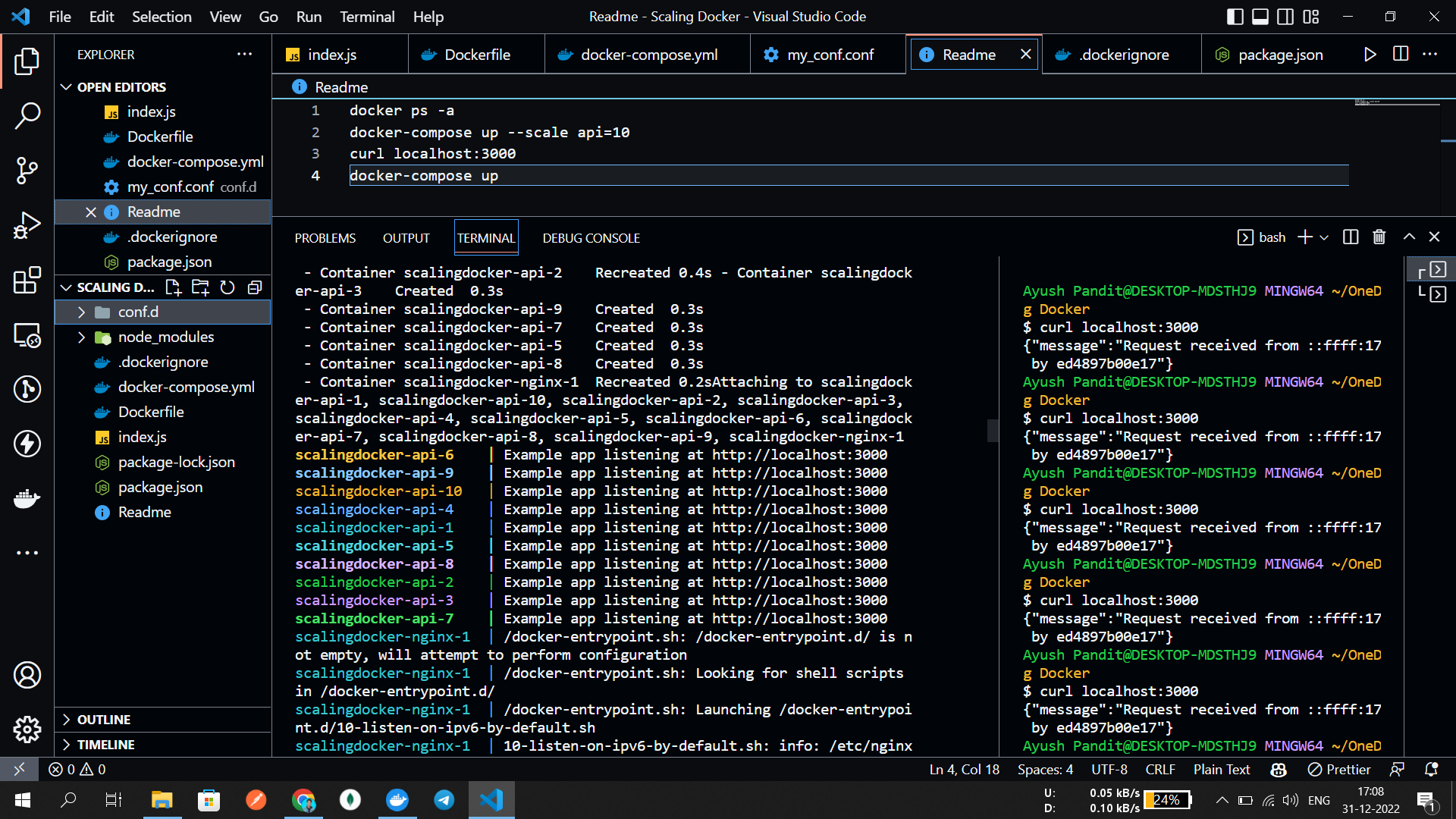This screenshot has height=819, width=1456.
Task: Open the Terminal menu
Action: [367, 17]
